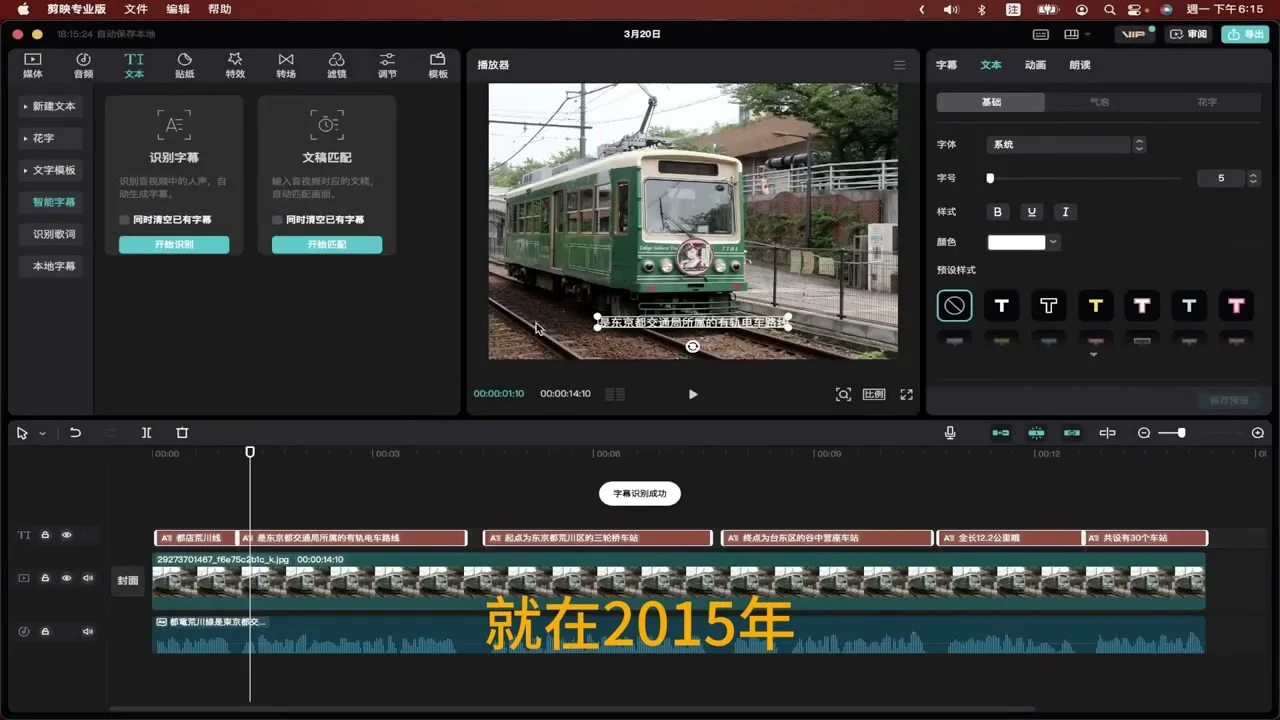Click the 开始识别 button

(174, 245)
